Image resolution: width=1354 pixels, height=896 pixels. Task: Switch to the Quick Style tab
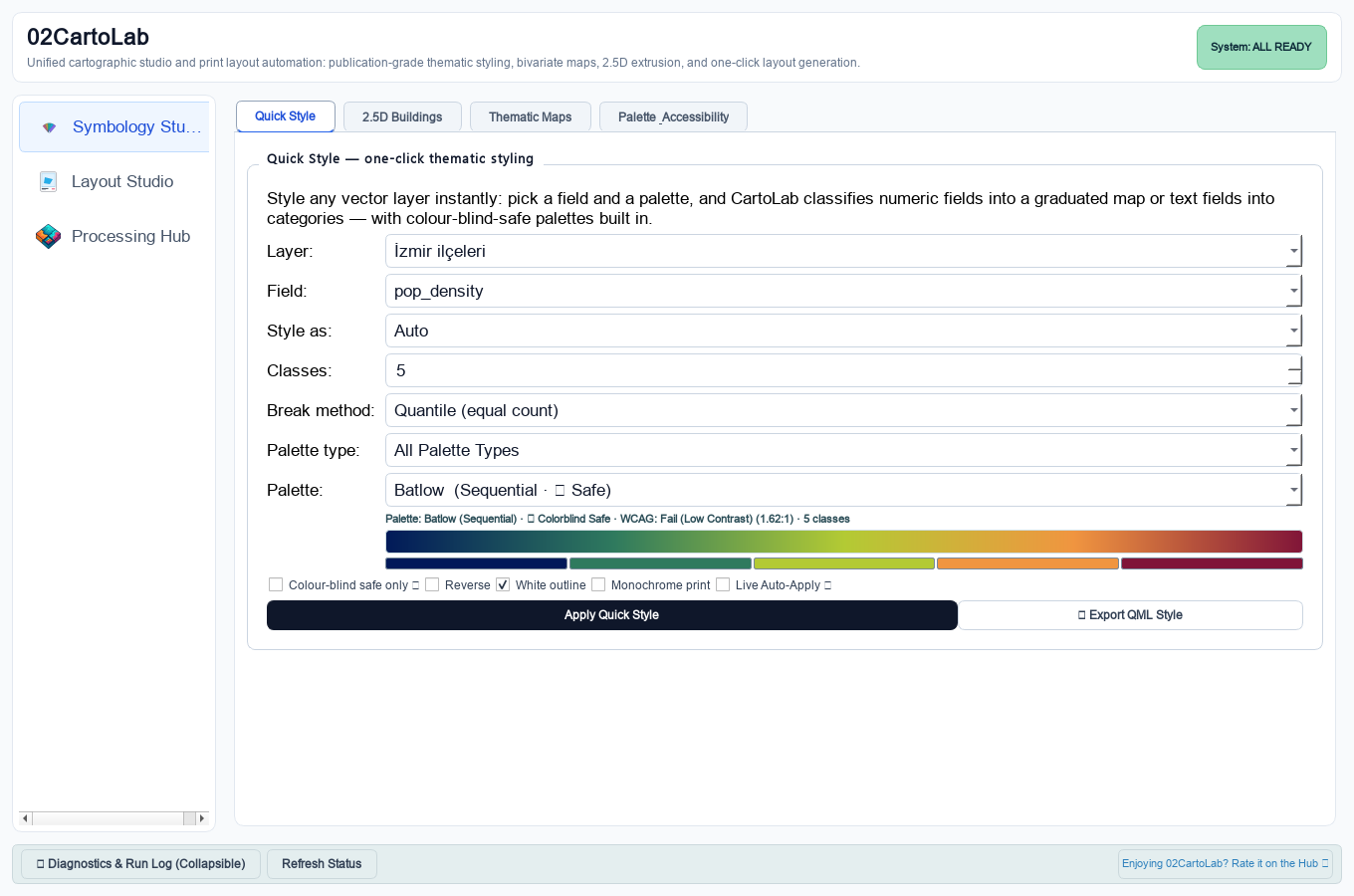pos(286,116)
